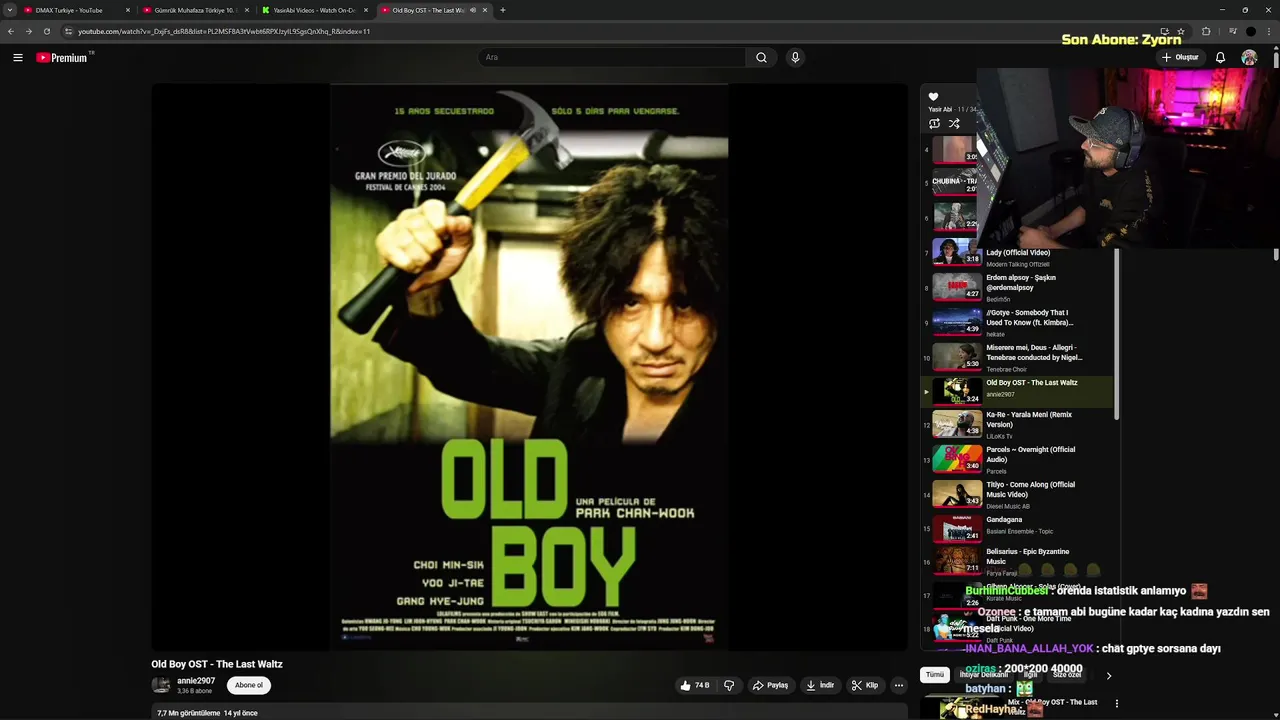Select Erdem alpsoy - Şaşkın playlist item

[x=1018, y=286]
